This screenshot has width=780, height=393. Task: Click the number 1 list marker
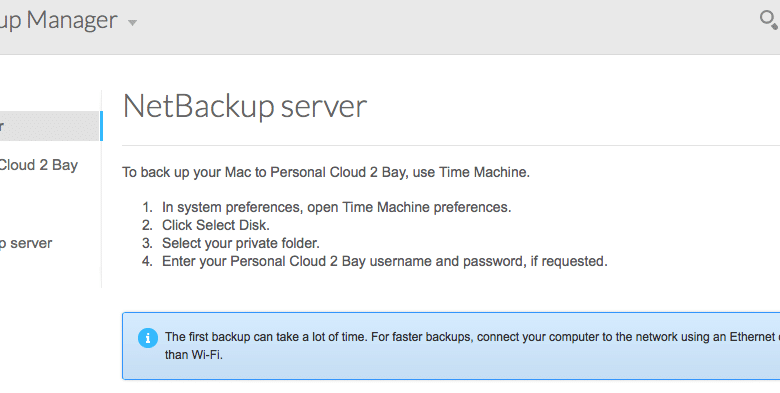pyautogui.click(x=147, y=207)
